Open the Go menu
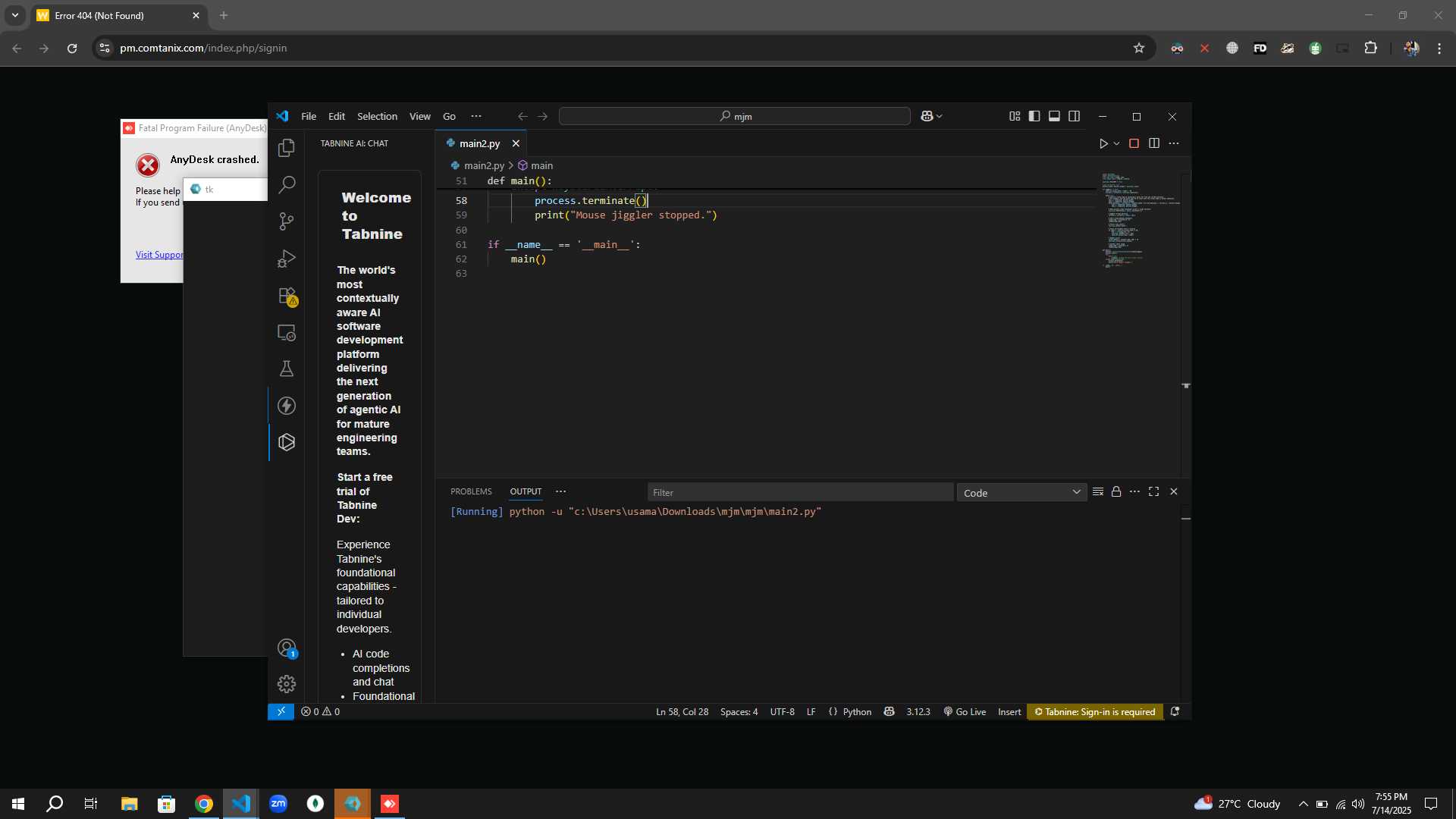1456x819 pixels. point(449,116)
